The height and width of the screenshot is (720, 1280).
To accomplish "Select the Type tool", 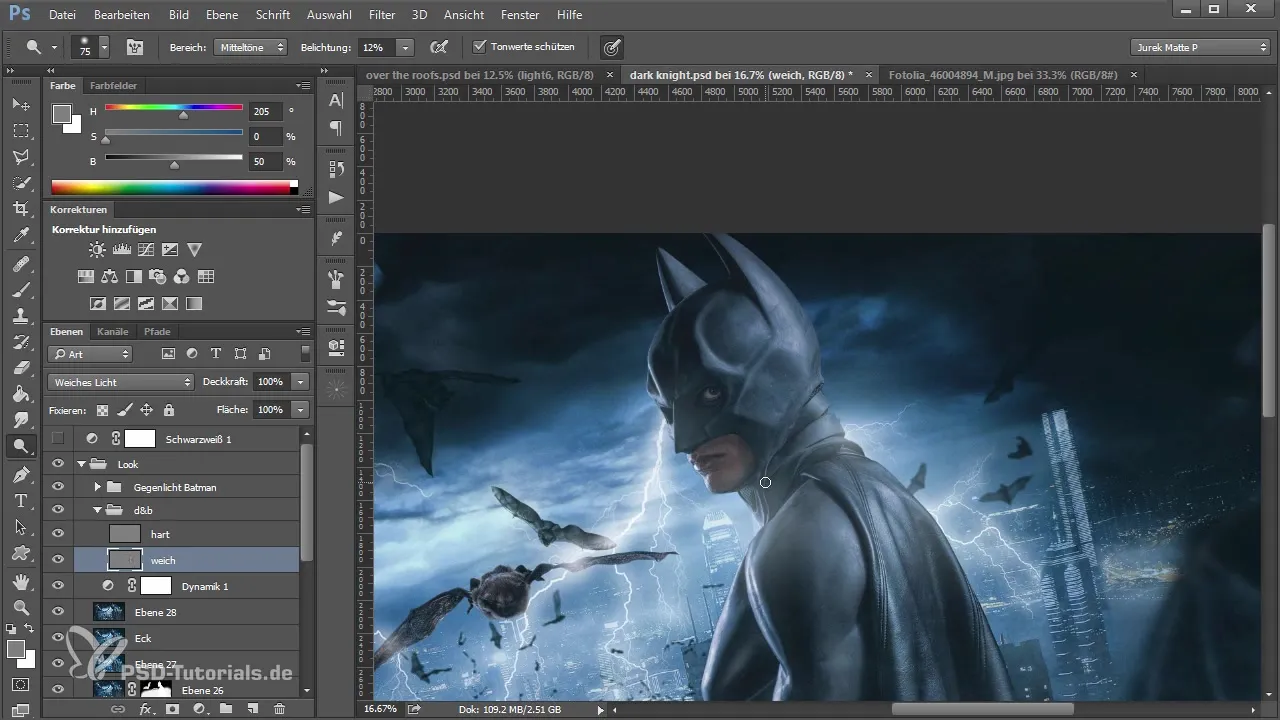I will point(20,500).
